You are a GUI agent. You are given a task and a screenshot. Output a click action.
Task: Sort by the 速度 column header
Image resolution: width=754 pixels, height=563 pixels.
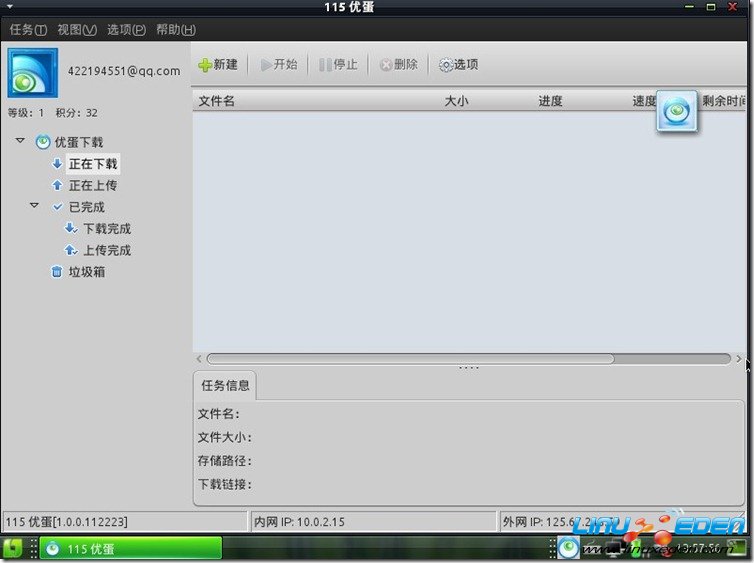[644, 101]
